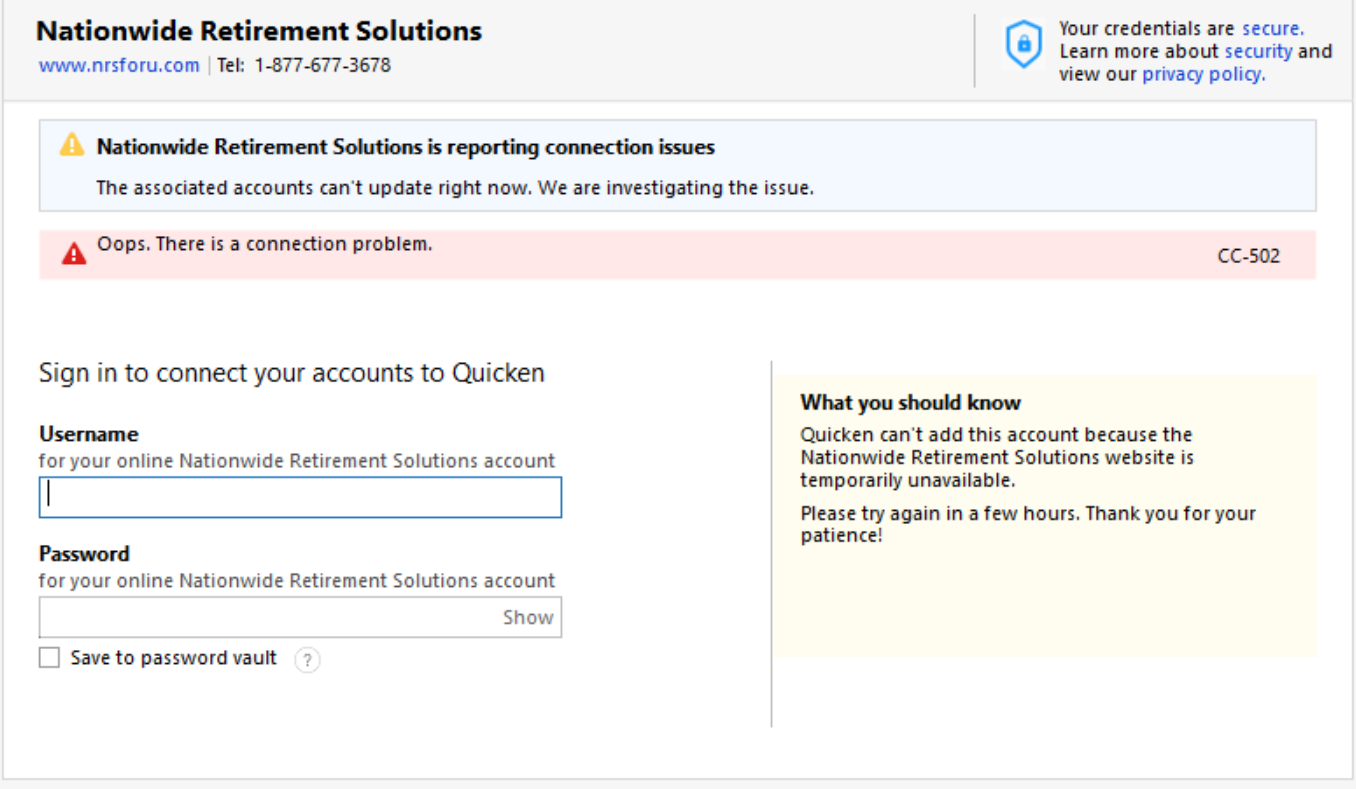
Task: Click the Nationwide Retirement Solutions title
Action: (x=259, y=31)
